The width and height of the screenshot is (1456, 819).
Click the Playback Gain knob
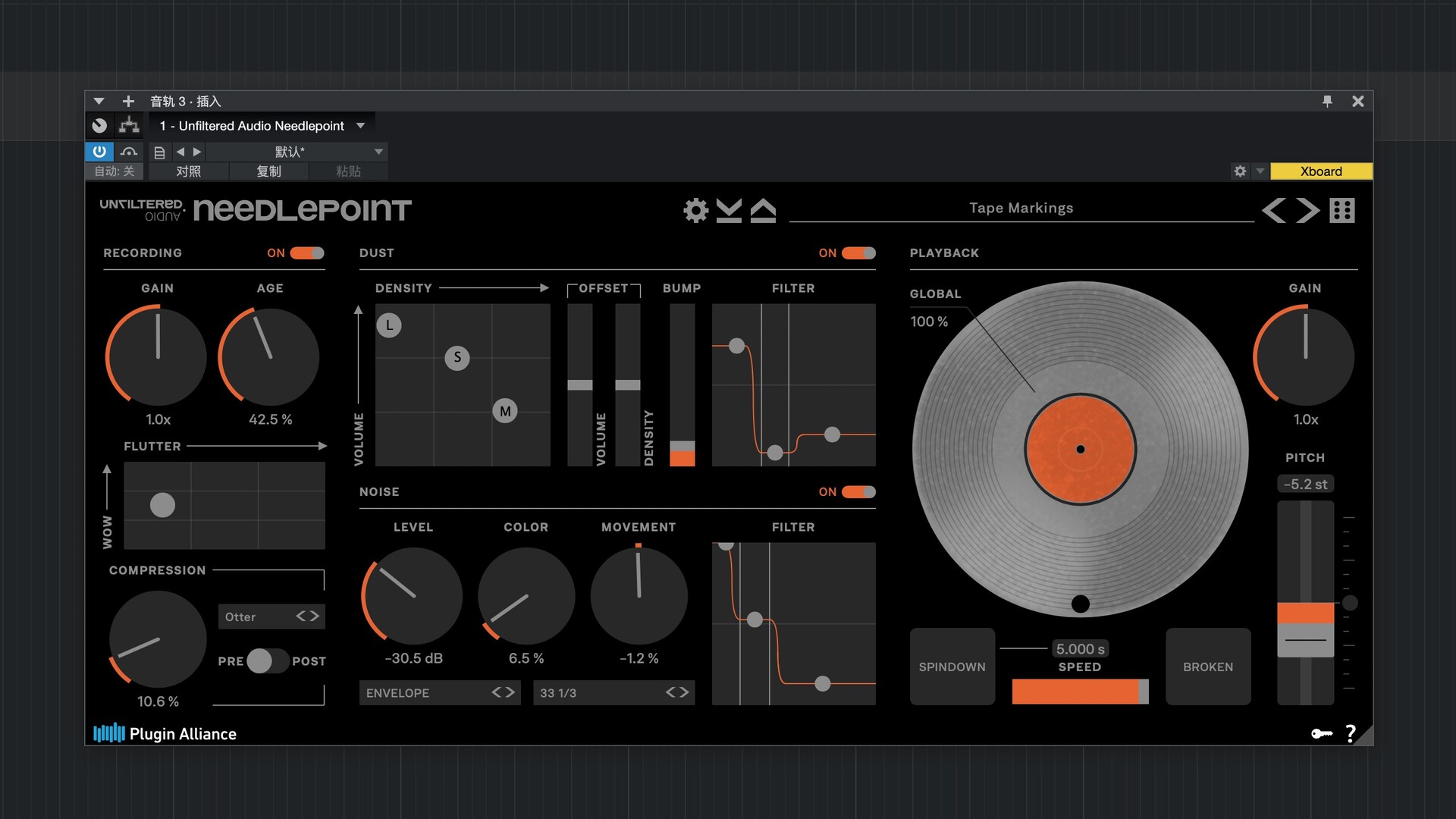(x=1304, y=356)
